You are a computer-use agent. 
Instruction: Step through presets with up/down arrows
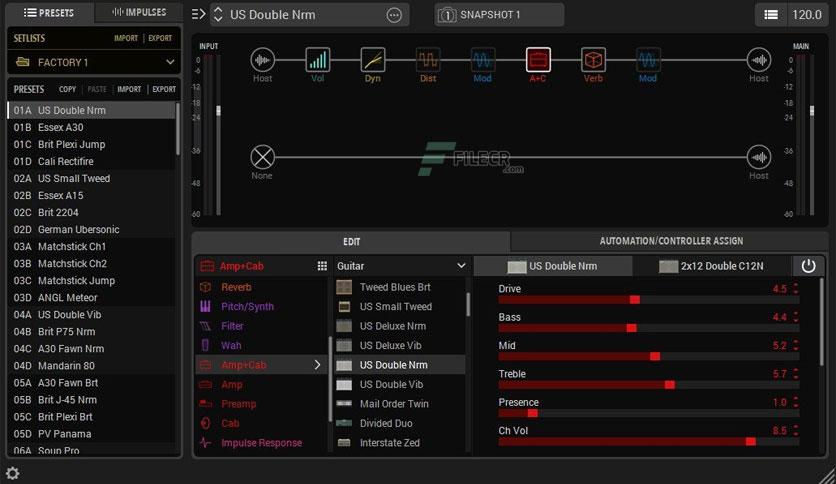(218, 14)
